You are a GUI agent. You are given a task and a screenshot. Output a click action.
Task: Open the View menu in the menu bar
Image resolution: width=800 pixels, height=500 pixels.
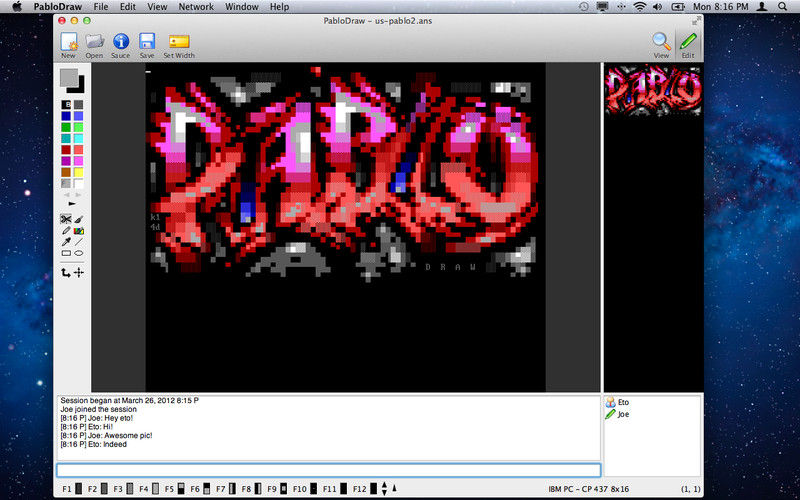point(157,7)
